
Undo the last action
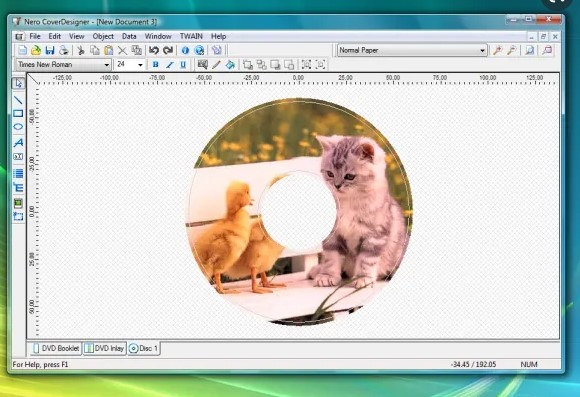point(154,50)
